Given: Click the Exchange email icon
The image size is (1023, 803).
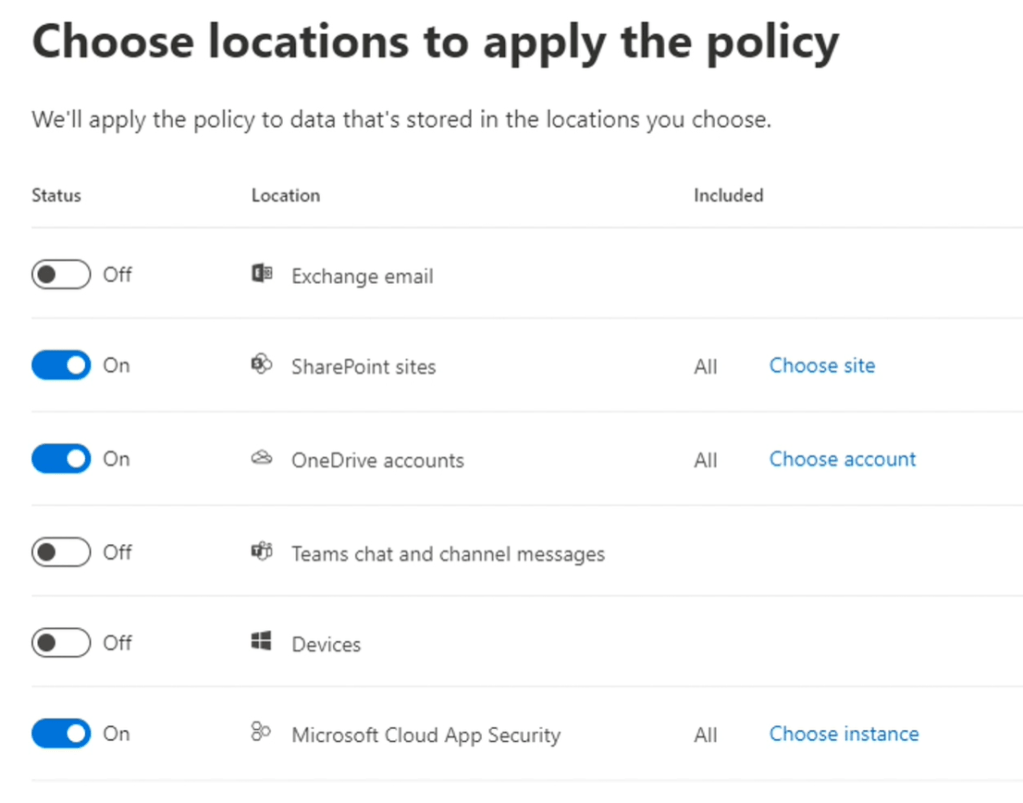Looking at the screenshot, I should [261, 274].
